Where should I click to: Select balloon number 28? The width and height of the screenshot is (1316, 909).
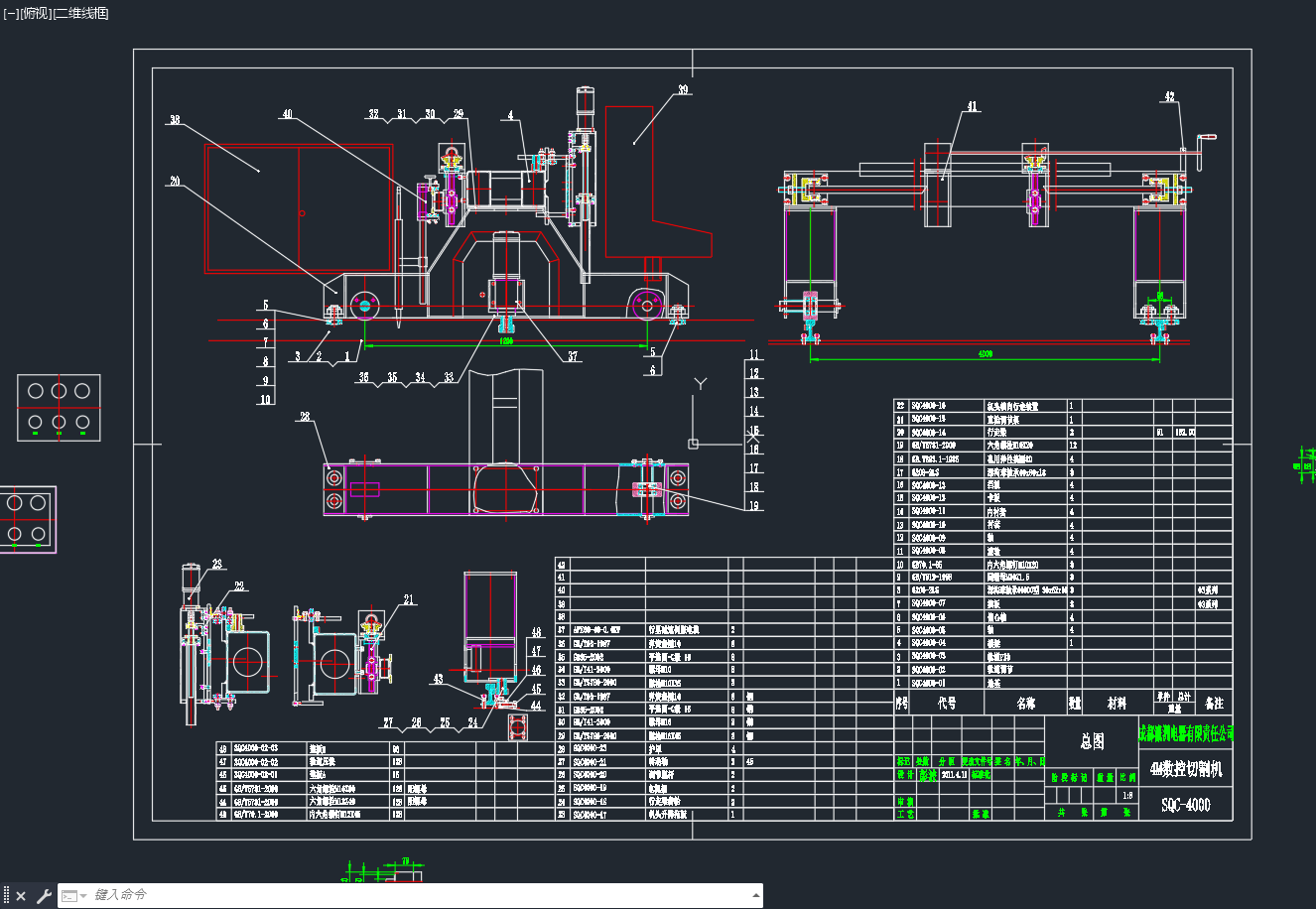(305, 417)
